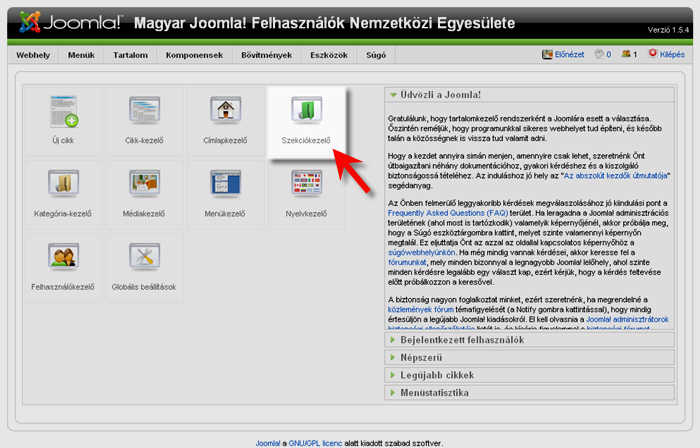Open the Globális beállítások tools icon
The image size is (700, 448).
(x=144, y=256)
